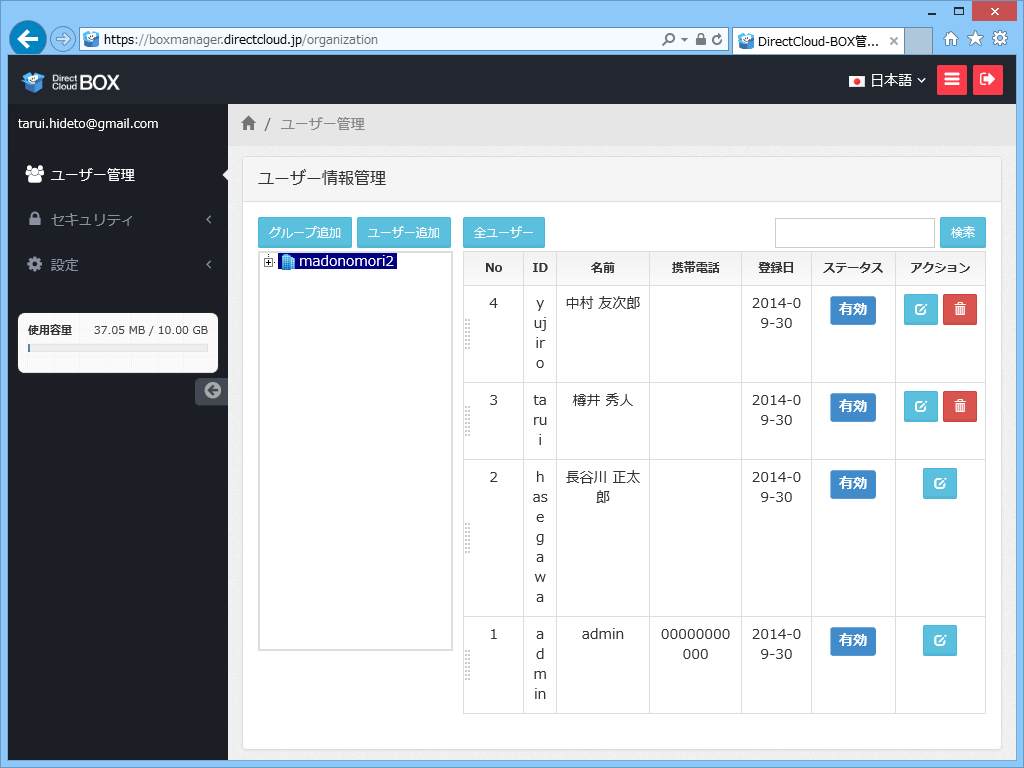Screen dimensions: 1024x768
Task: Click the グループ追加 button
Action: [304, 231]
